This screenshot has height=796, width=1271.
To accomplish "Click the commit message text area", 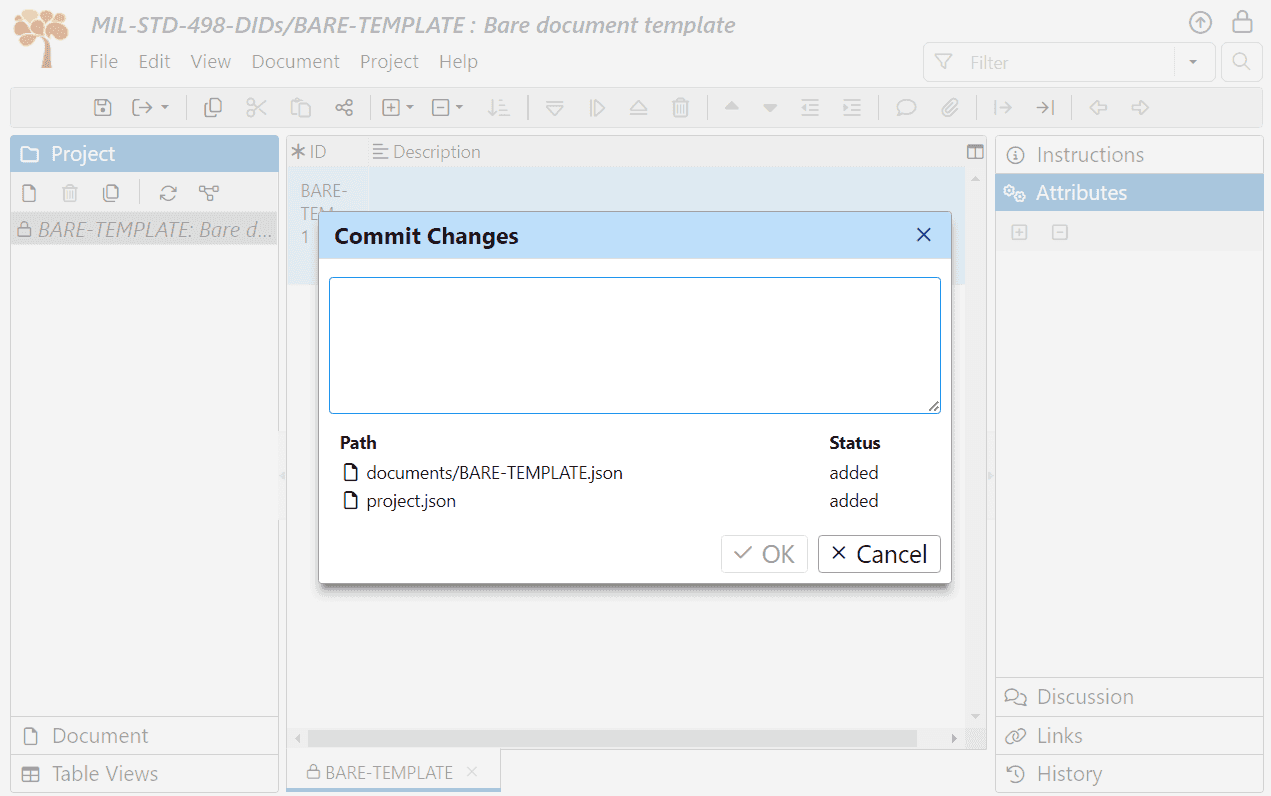I will pos(635,345).
